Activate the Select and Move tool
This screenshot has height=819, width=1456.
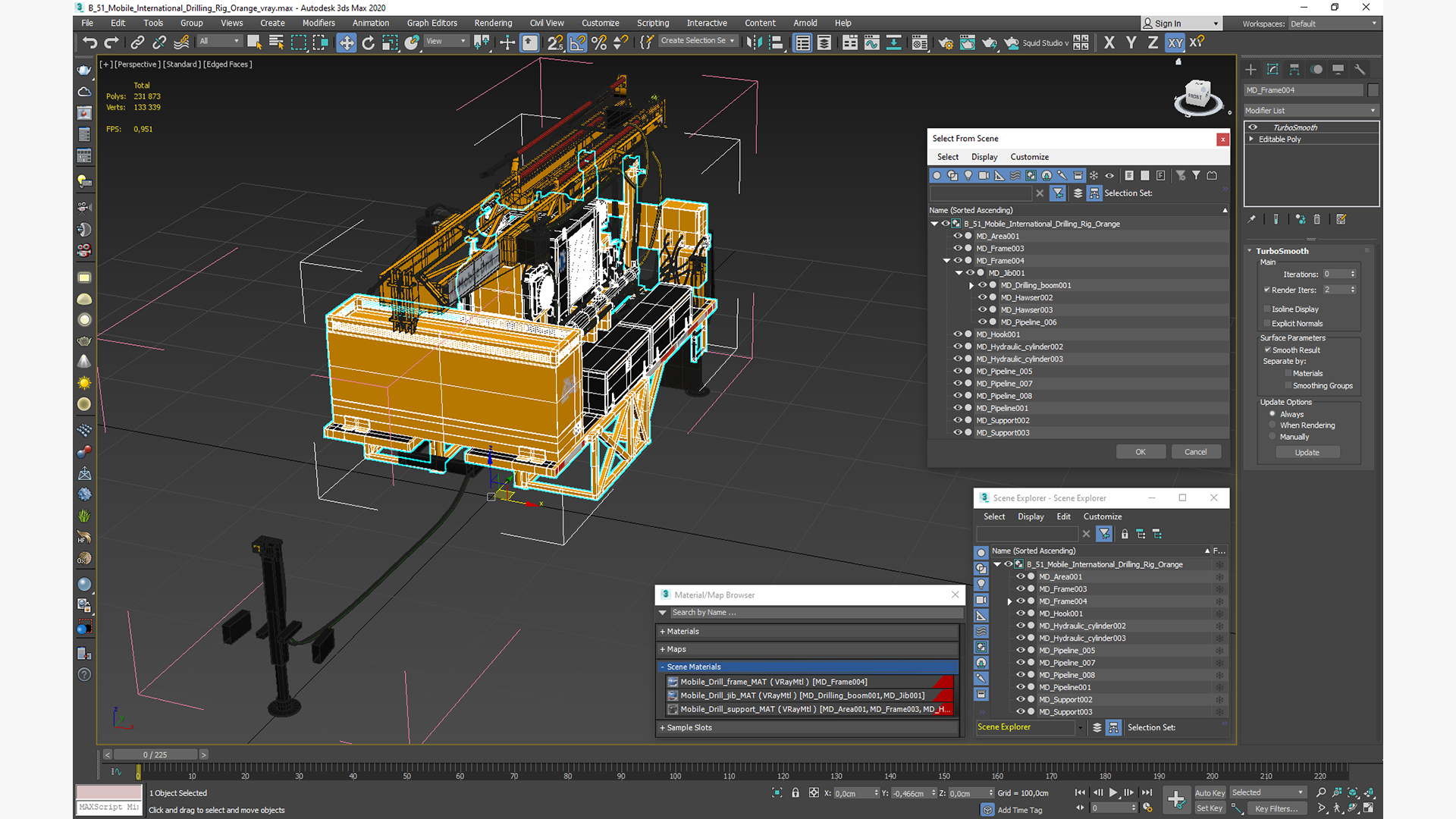[x=347, y=42]
